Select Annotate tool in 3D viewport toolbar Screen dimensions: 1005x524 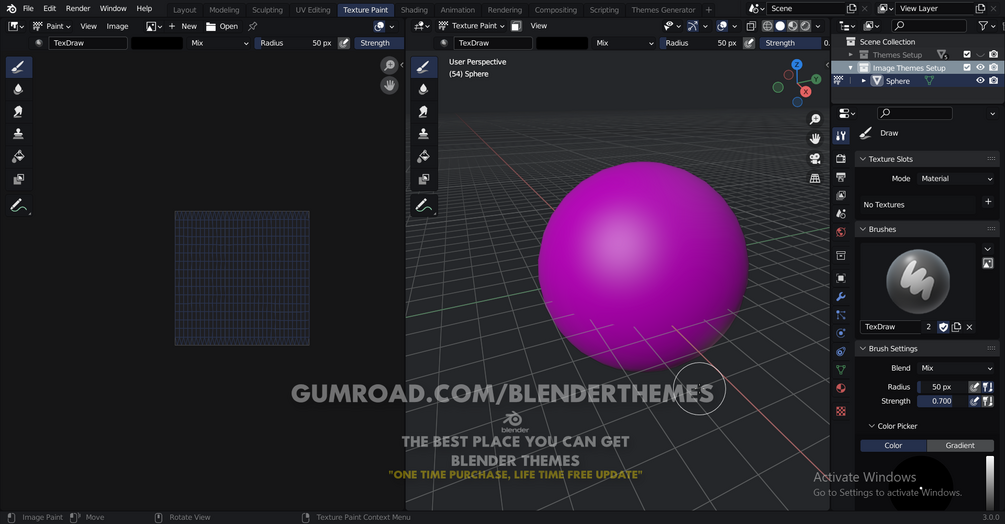click(x=424, y=206)
